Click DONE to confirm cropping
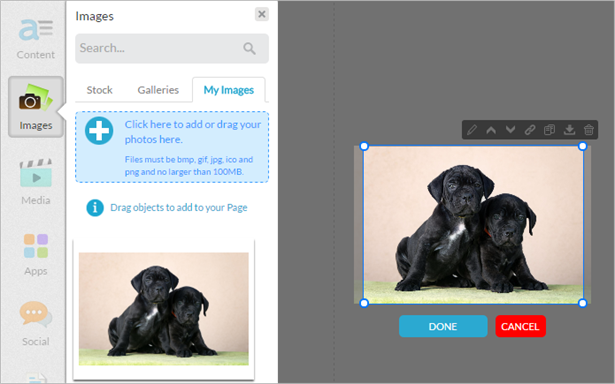This screenshot has height=384, width=615. click(443, 326)
